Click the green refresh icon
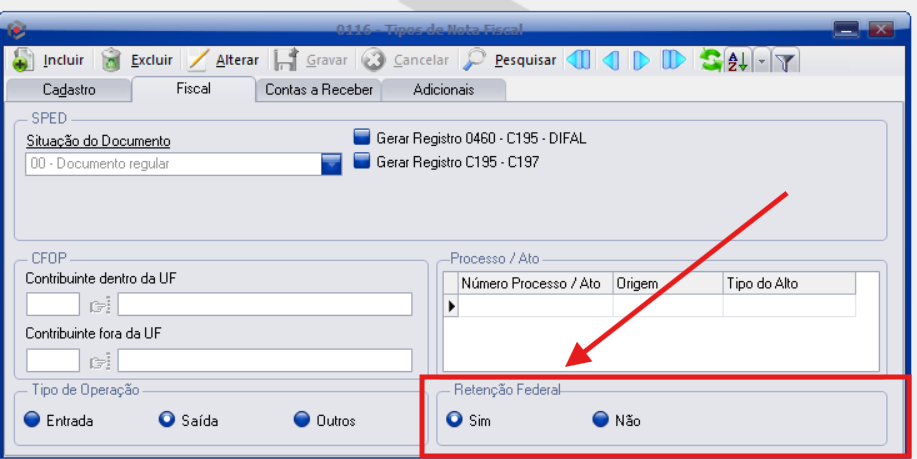This screenshot has width=917, height=459. point(710,60)
